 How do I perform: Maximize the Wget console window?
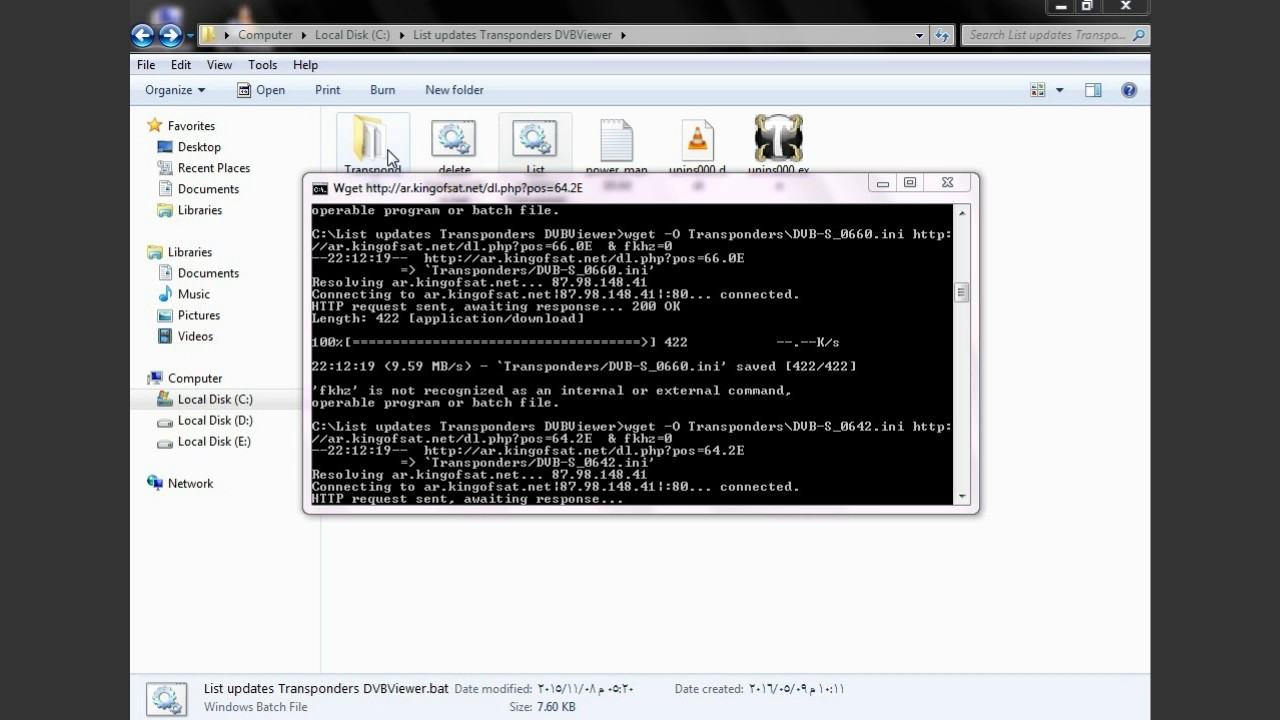pyautogui.click(x=910, y=183)
